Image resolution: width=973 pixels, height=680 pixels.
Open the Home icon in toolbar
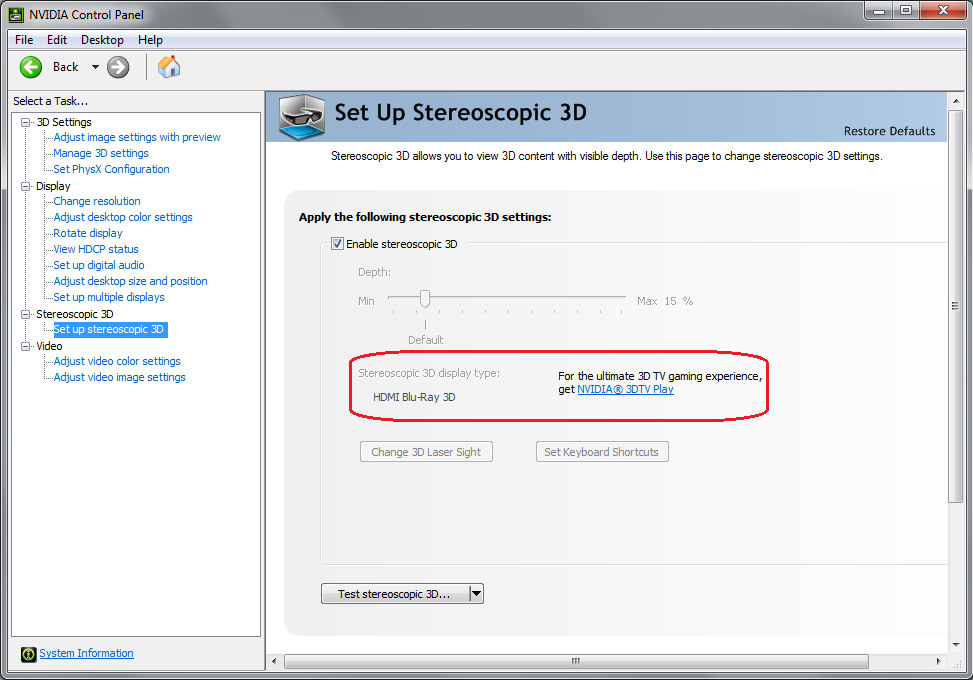pos(169,67)
